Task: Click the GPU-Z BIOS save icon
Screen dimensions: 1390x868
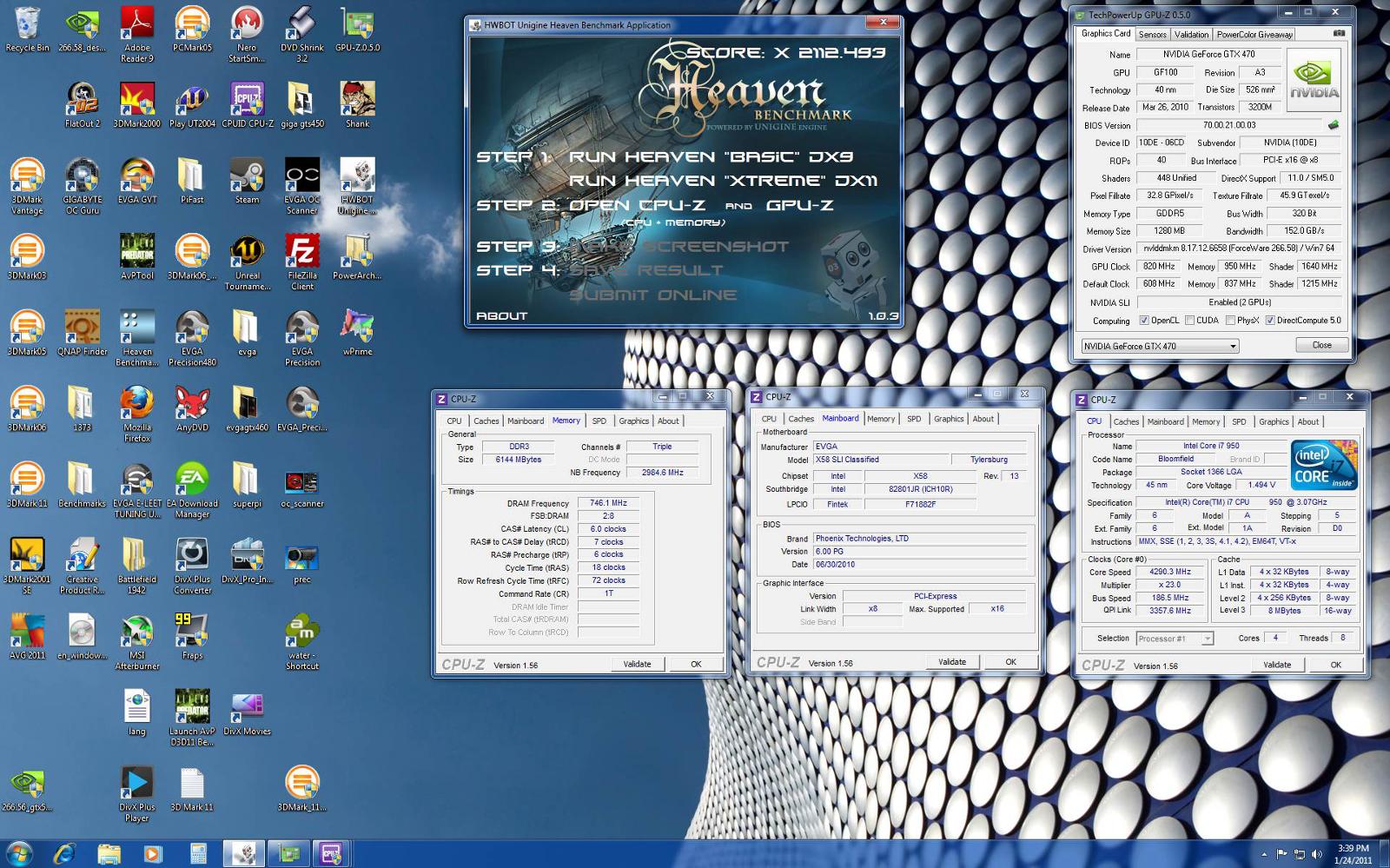Action: [x=1334, y=125]
